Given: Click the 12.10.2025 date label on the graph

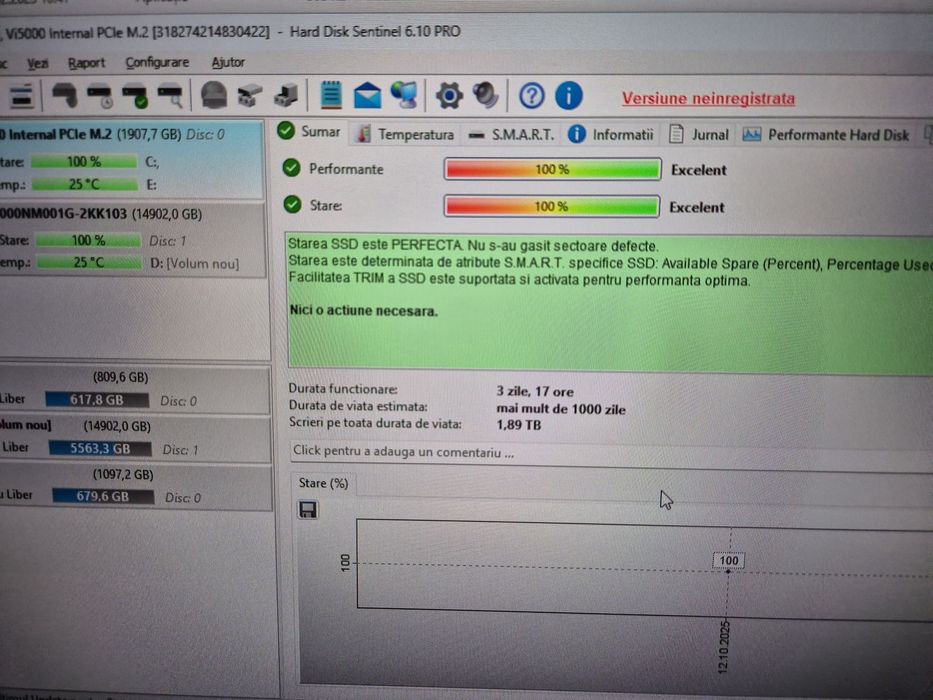Looking at the screenshot, I should tap(724, 647).
